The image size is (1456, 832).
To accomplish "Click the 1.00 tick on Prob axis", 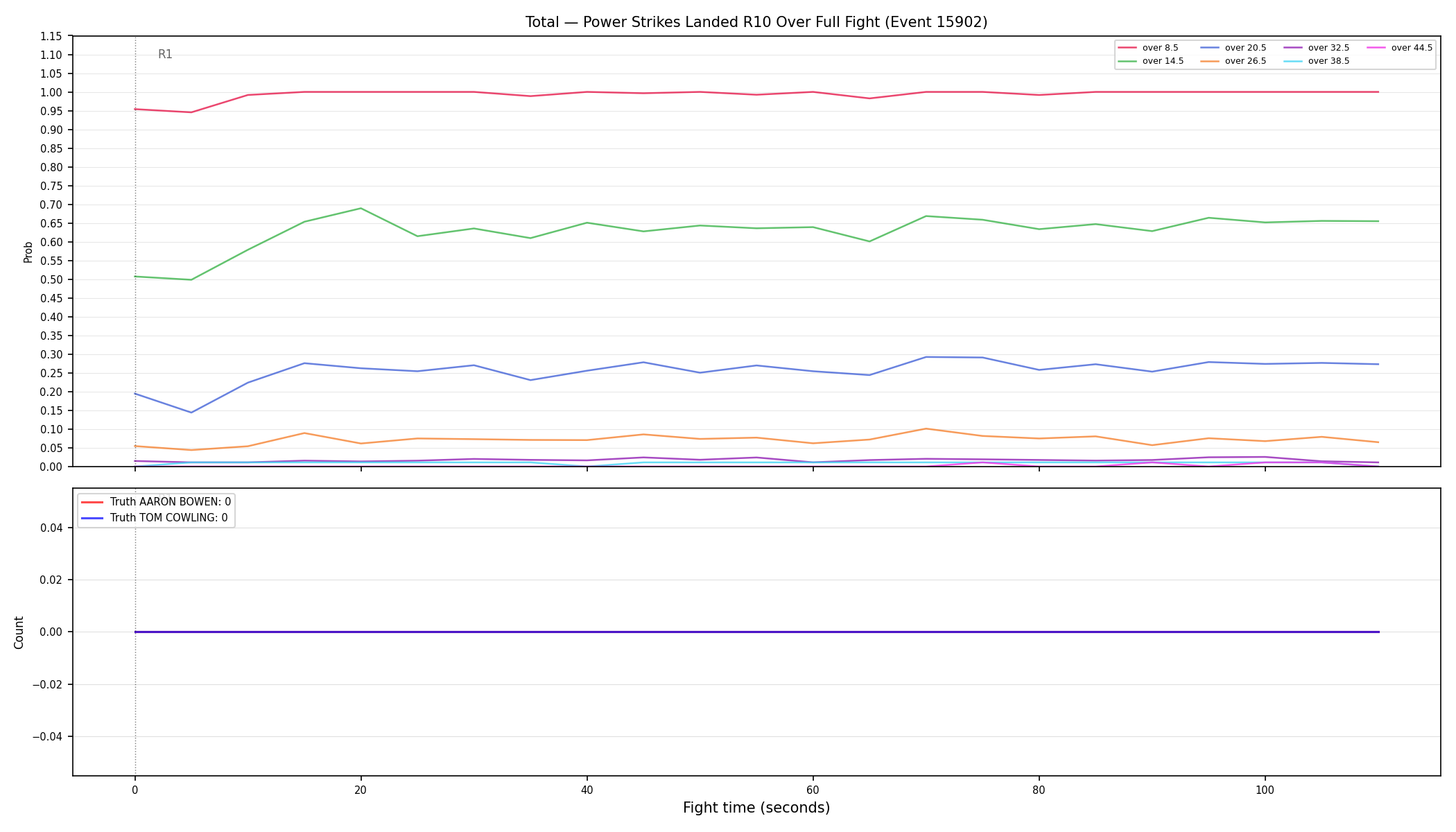I will 51,92.
